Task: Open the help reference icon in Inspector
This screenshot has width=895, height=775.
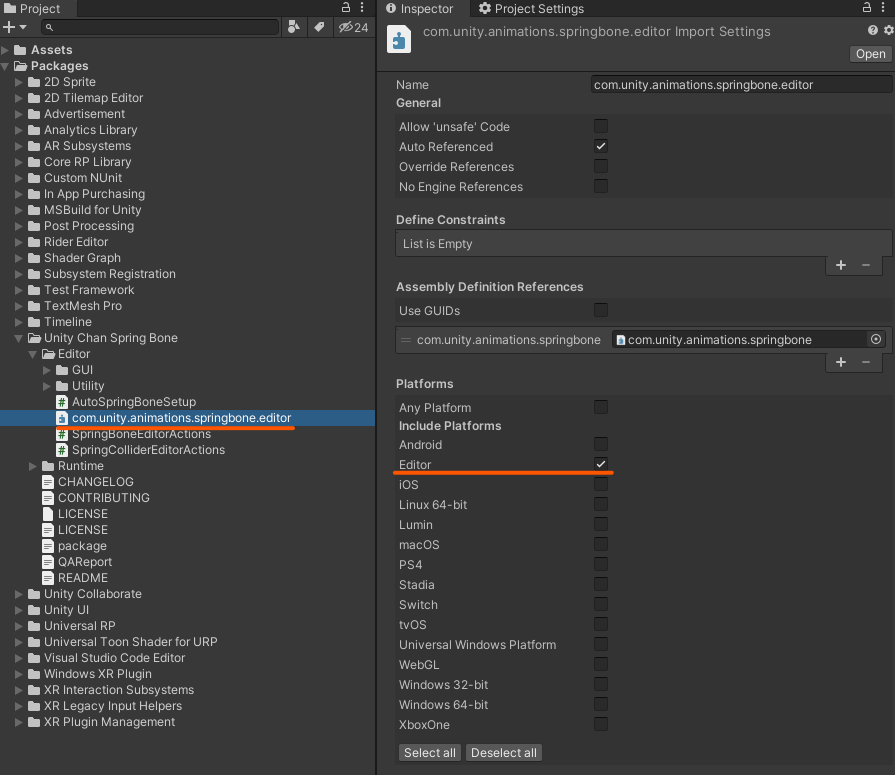Action: [873, 30]
